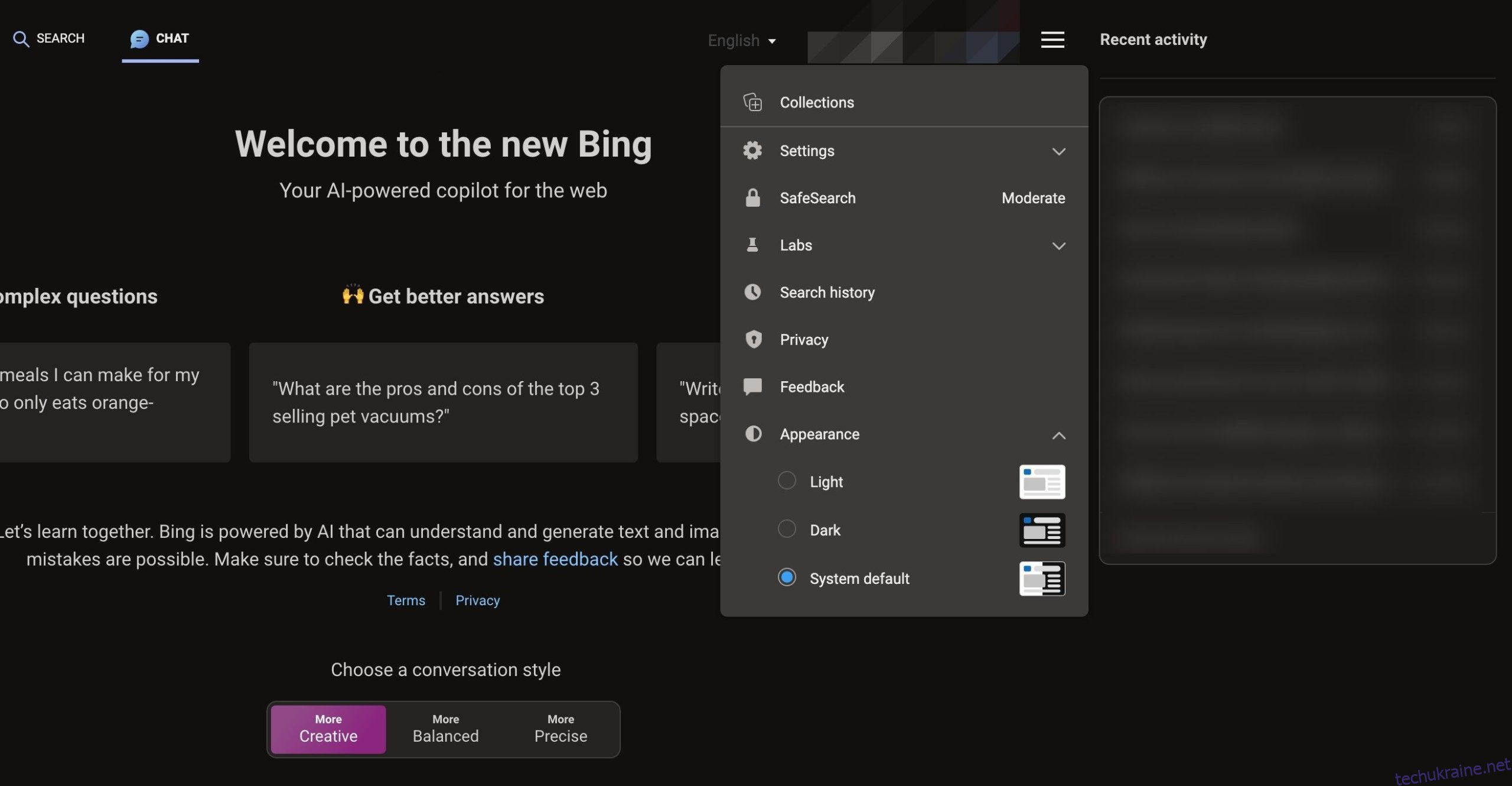
Task: Open Search history menu entry
Action: point(904,293)
